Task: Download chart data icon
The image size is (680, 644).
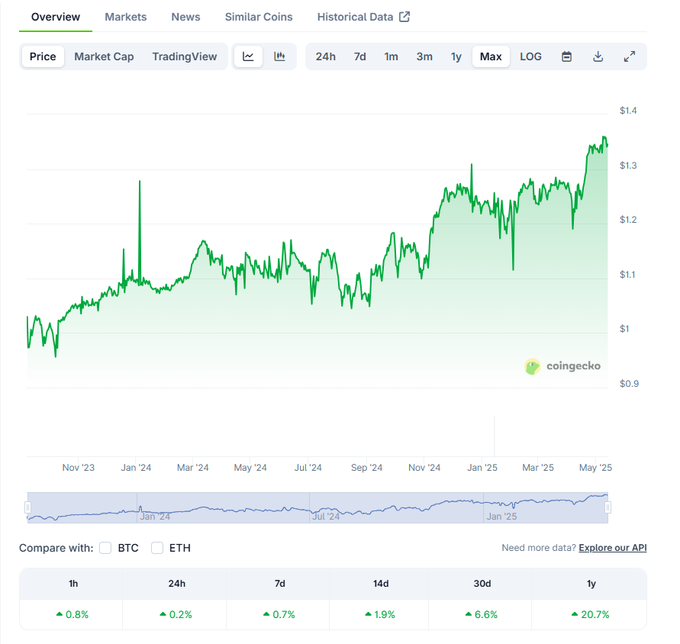Action: tap(598, 57)
